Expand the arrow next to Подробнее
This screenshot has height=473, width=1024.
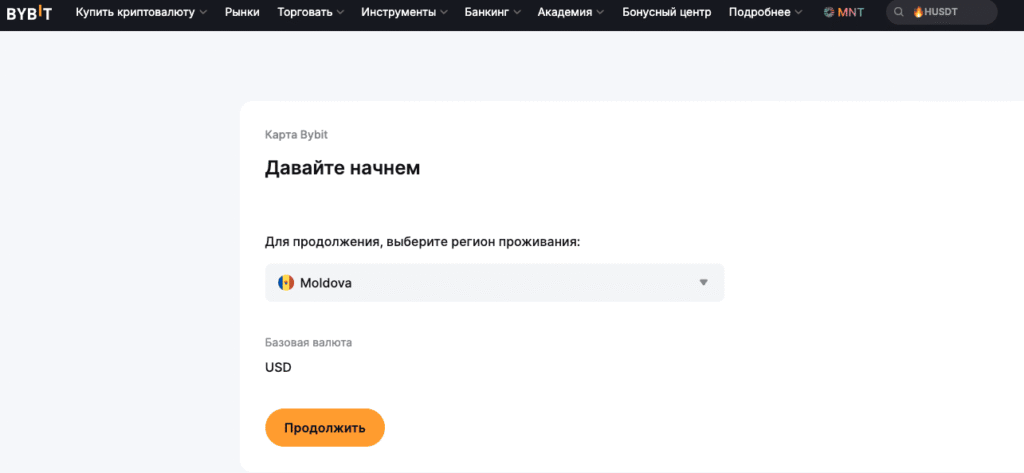pos(799,12)
